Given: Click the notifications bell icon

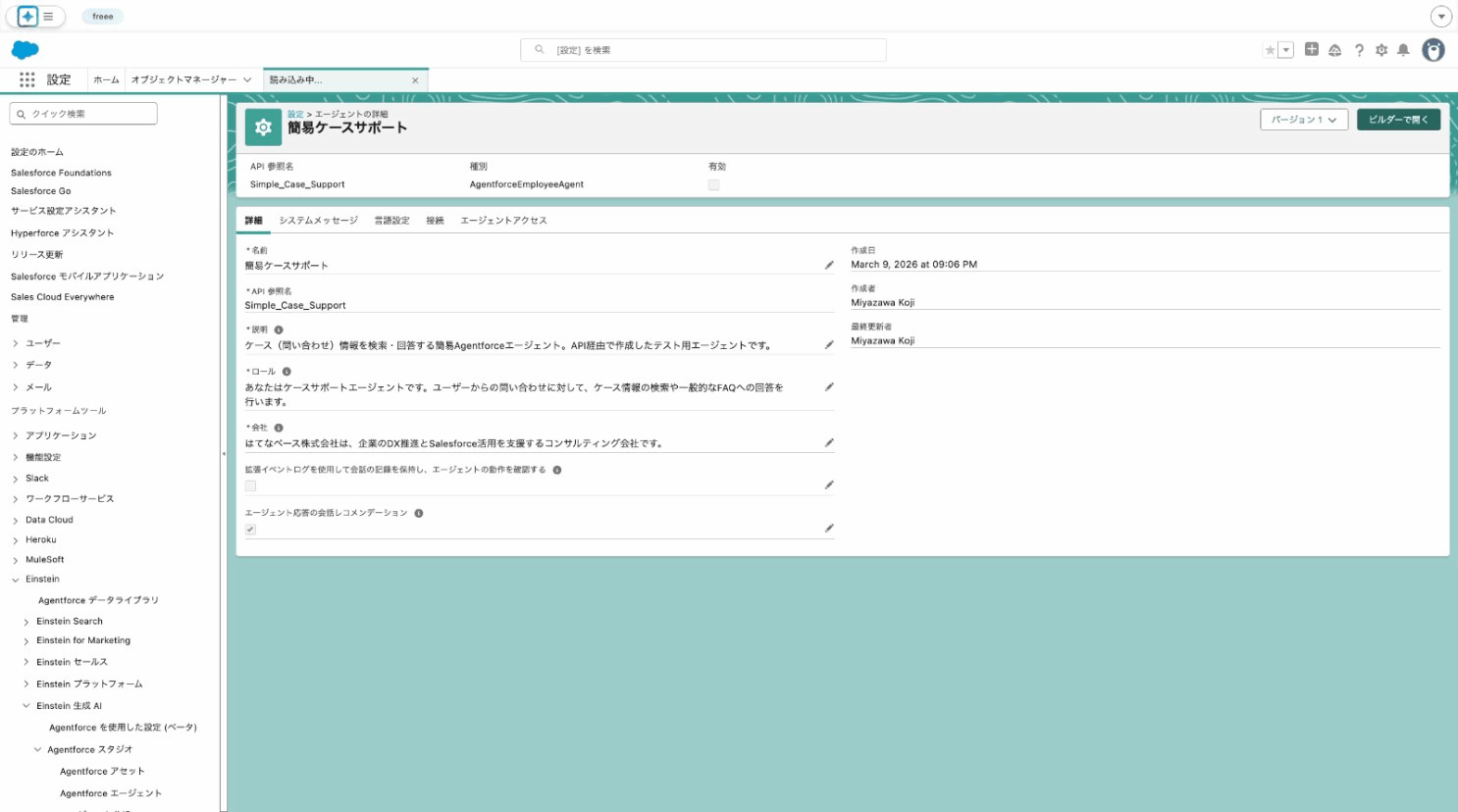Looking at the screenshot, I should click(1404, 49).
